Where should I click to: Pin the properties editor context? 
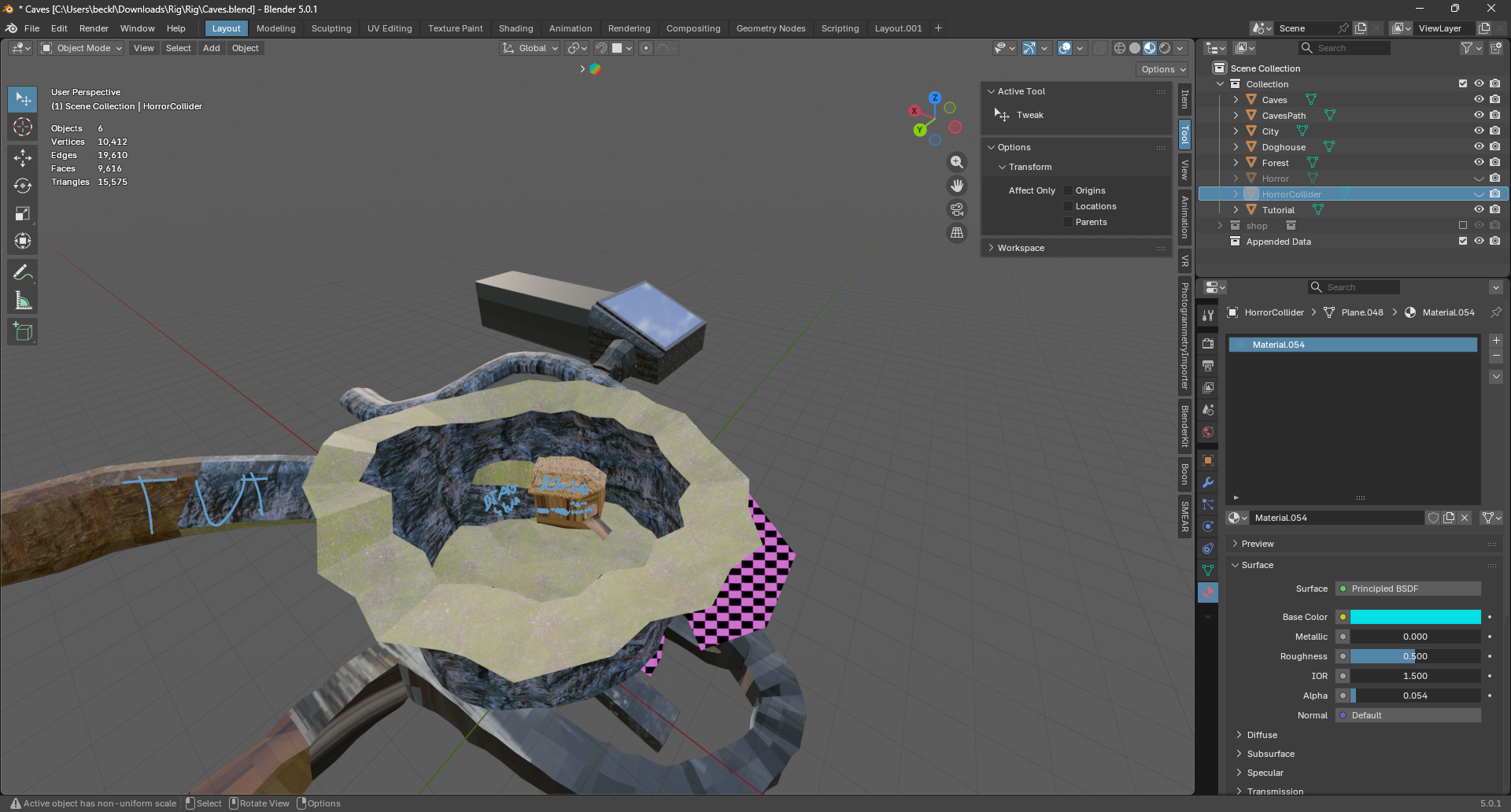tap(1496, 312)
